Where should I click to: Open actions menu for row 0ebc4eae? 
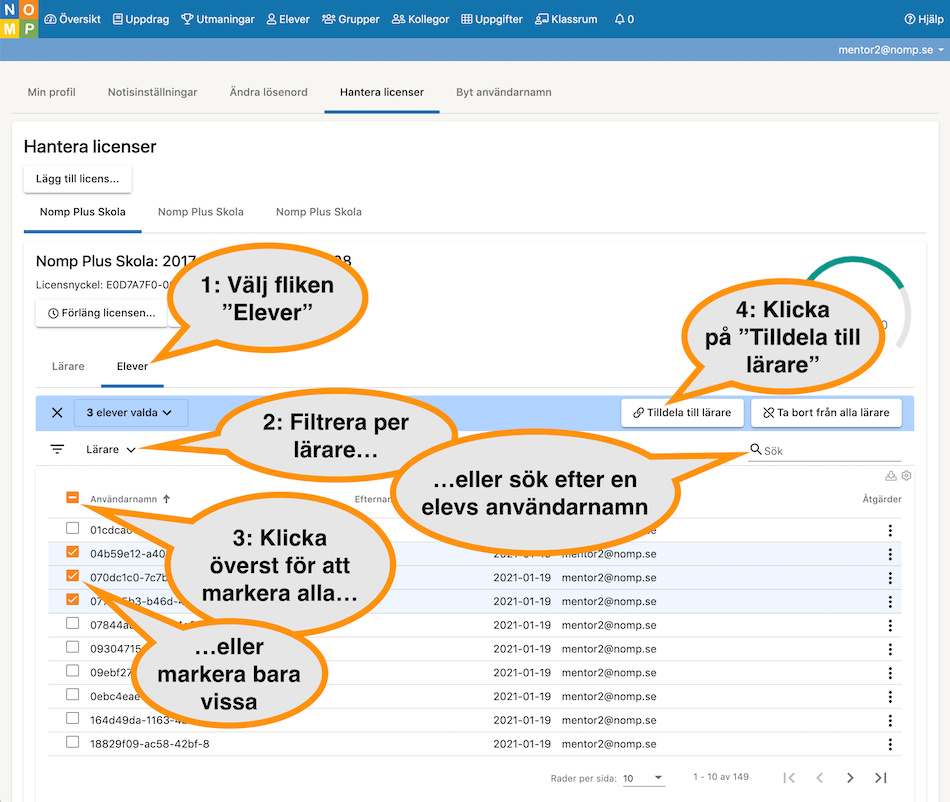890,697
